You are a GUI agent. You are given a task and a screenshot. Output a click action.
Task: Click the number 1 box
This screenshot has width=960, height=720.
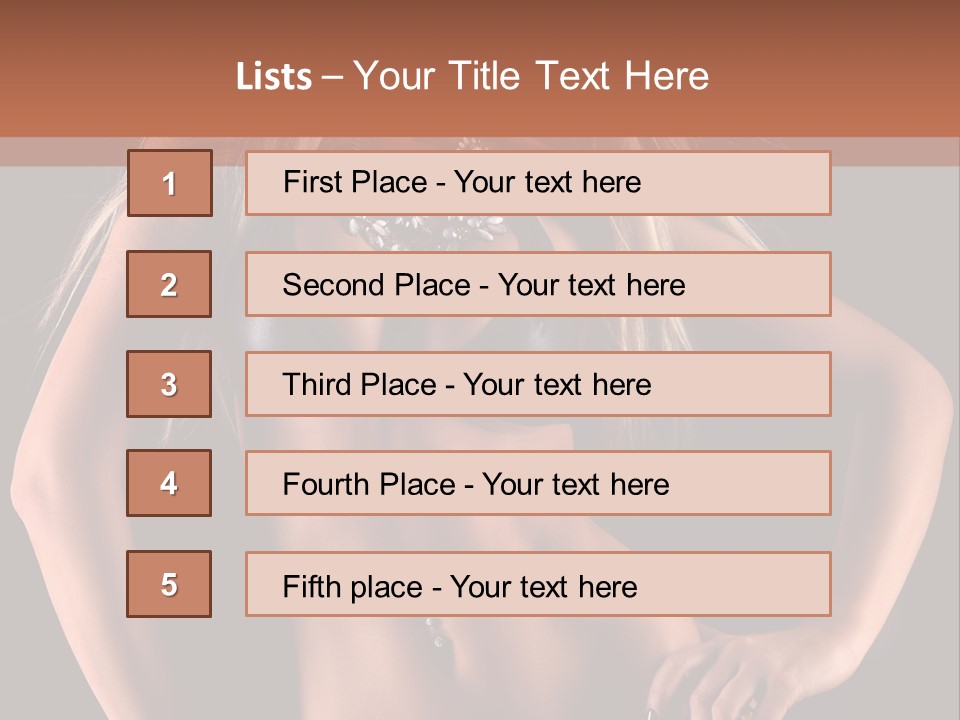click(x=170, y=183)
